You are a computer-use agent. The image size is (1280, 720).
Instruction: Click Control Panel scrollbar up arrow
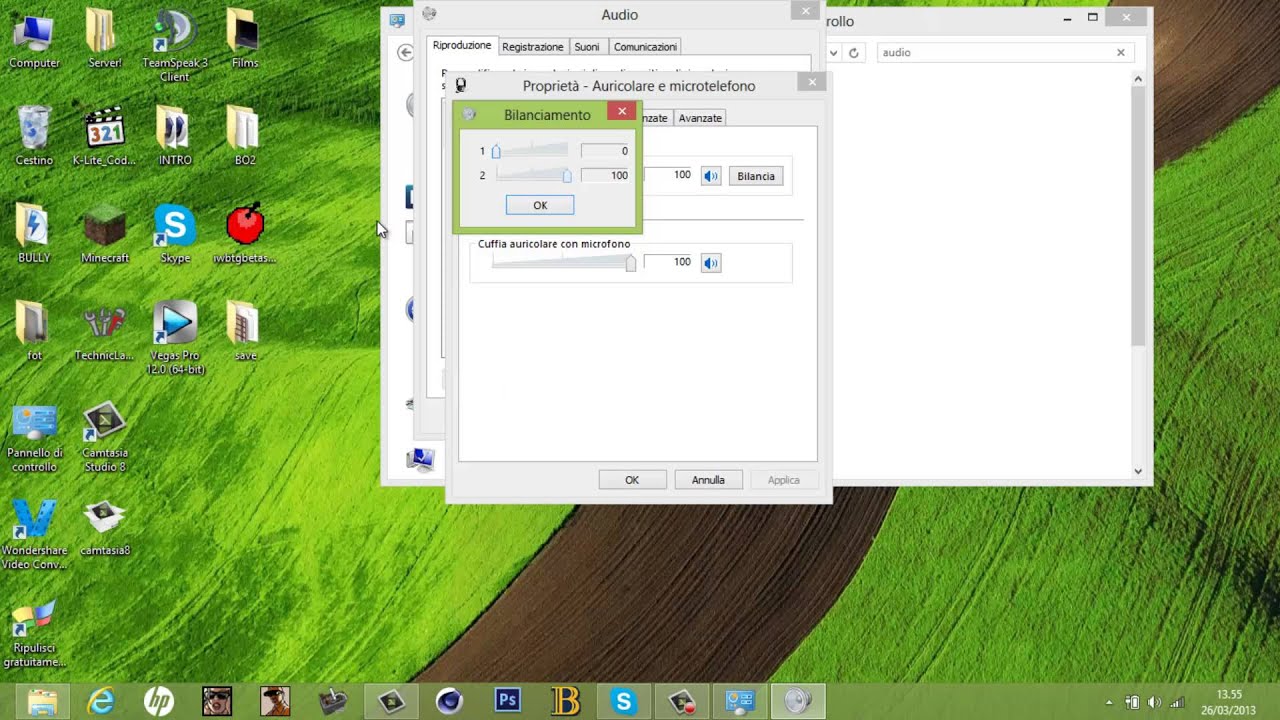(x=1138, y=78)
